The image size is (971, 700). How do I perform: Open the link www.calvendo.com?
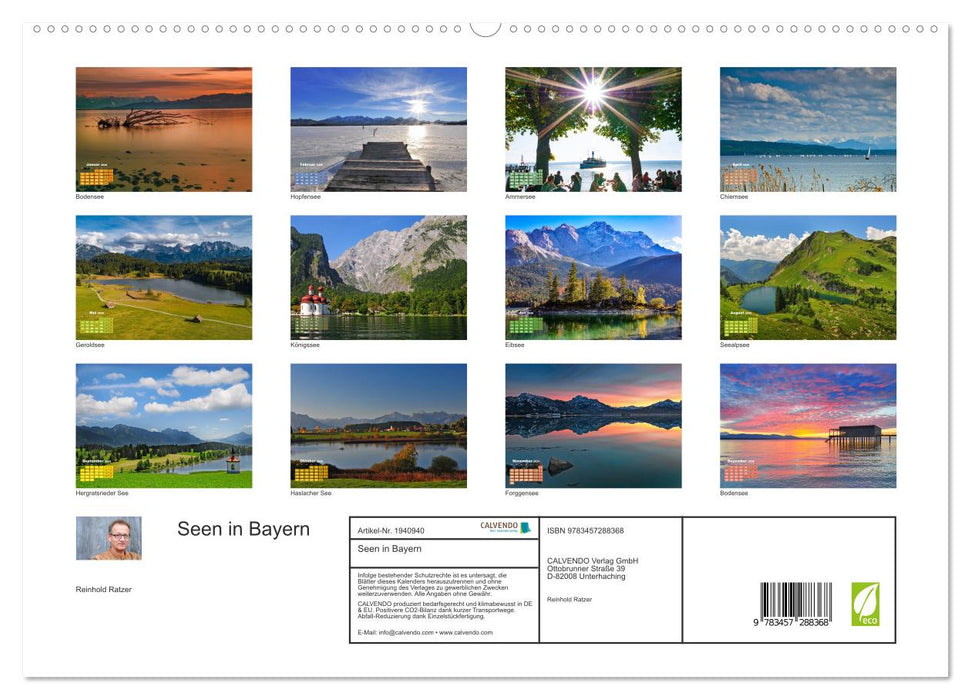pyautogui.click(x=465, y=633)
